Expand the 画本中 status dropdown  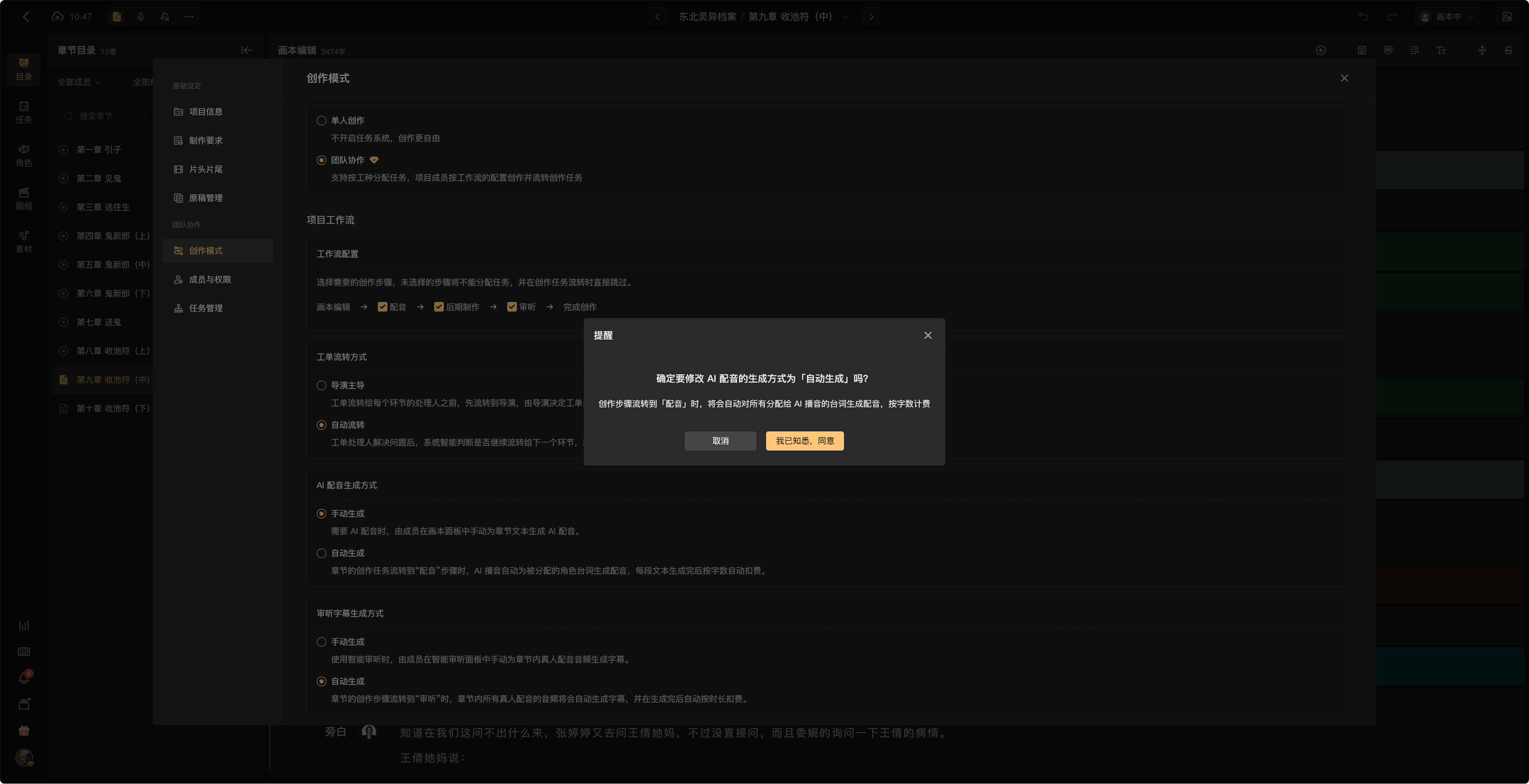(1448, 17)
